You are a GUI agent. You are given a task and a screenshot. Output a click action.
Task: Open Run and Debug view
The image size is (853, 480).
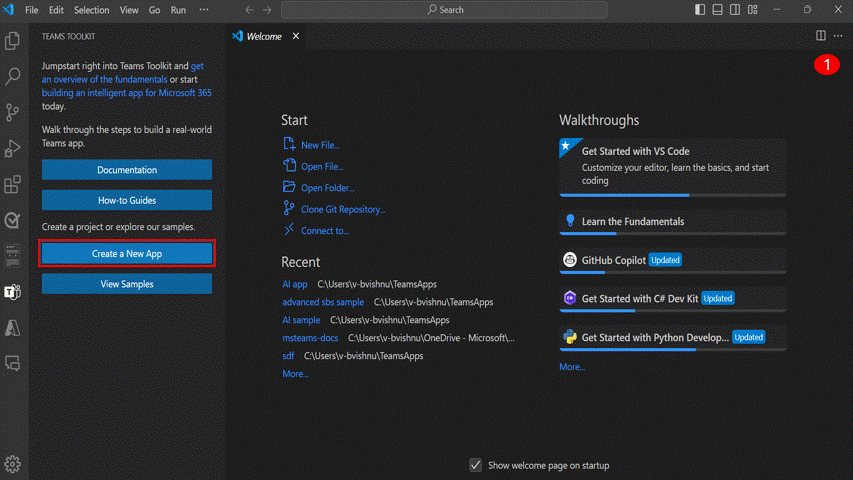click(13, 148)
